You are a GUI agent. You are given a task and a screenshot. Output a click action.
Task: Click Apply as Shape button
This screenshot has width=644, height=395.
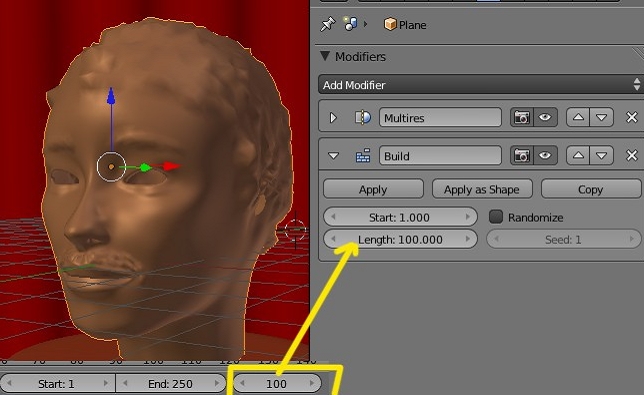(482, 189)
